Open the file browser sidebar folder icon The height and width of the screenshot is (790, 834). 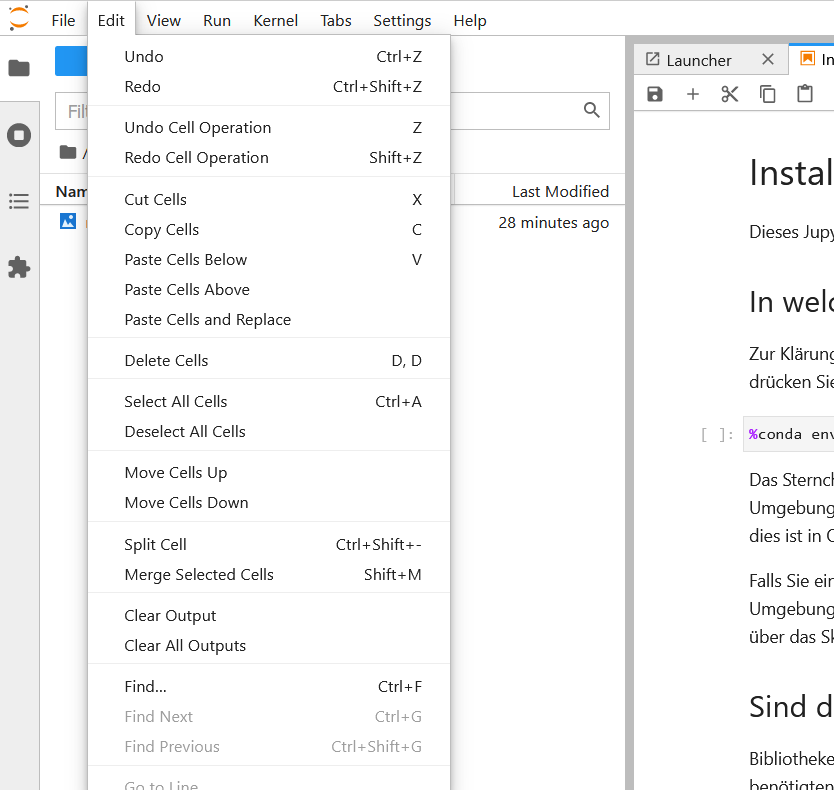pos(19,68)
